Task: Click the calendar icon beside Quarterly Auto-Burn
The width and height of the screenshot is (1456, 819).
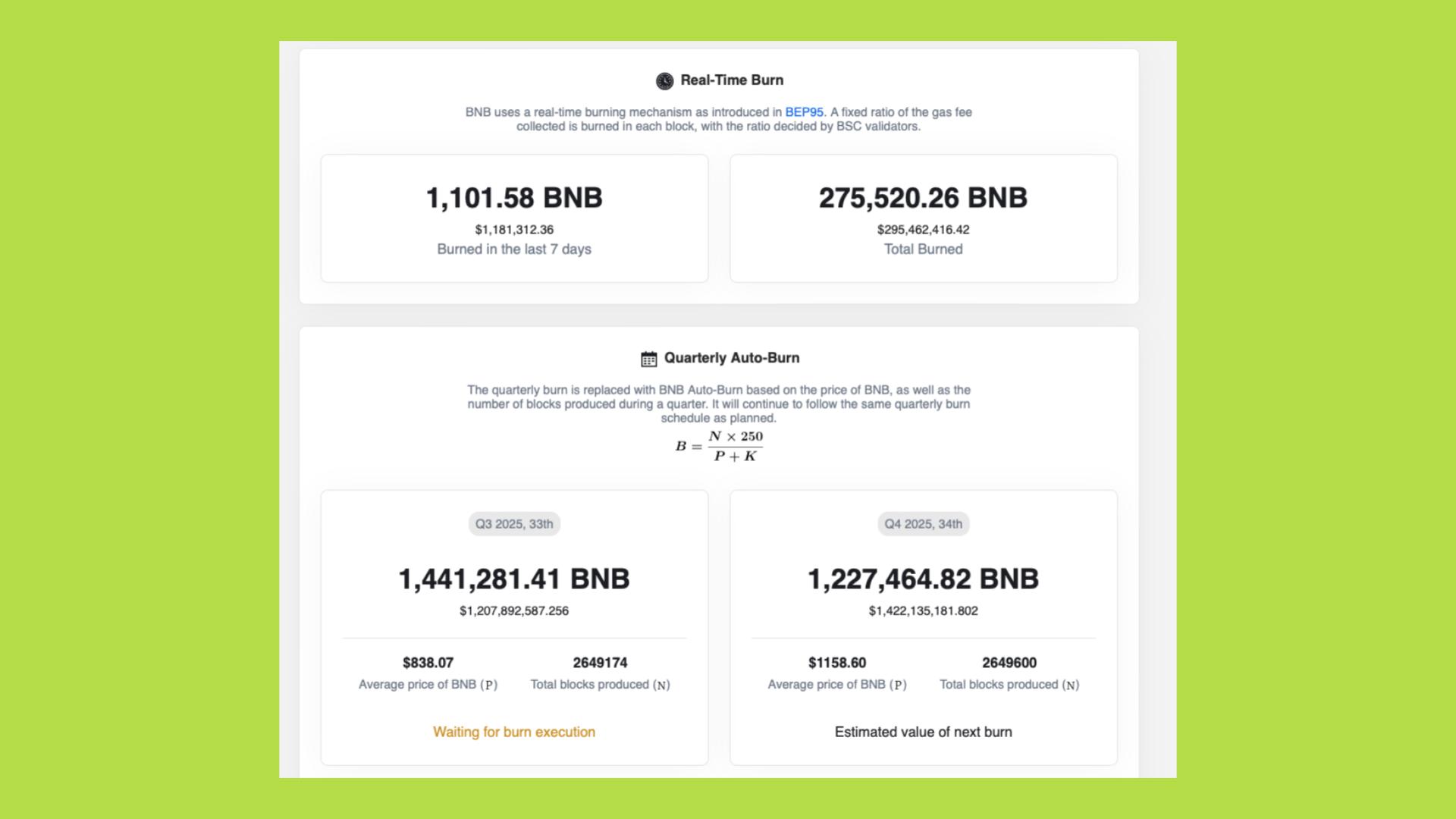Action: coord(648,359)
